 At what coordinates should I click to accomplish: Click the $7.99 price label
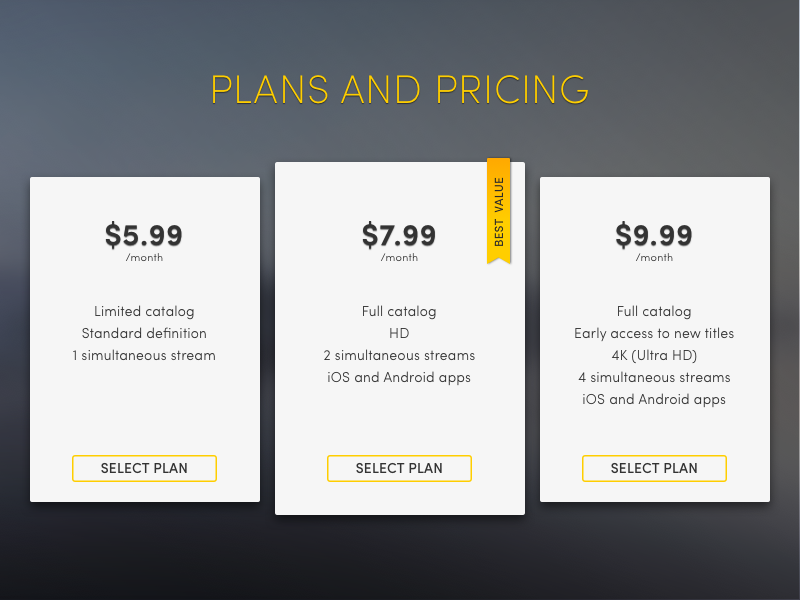tap(399, 236)
